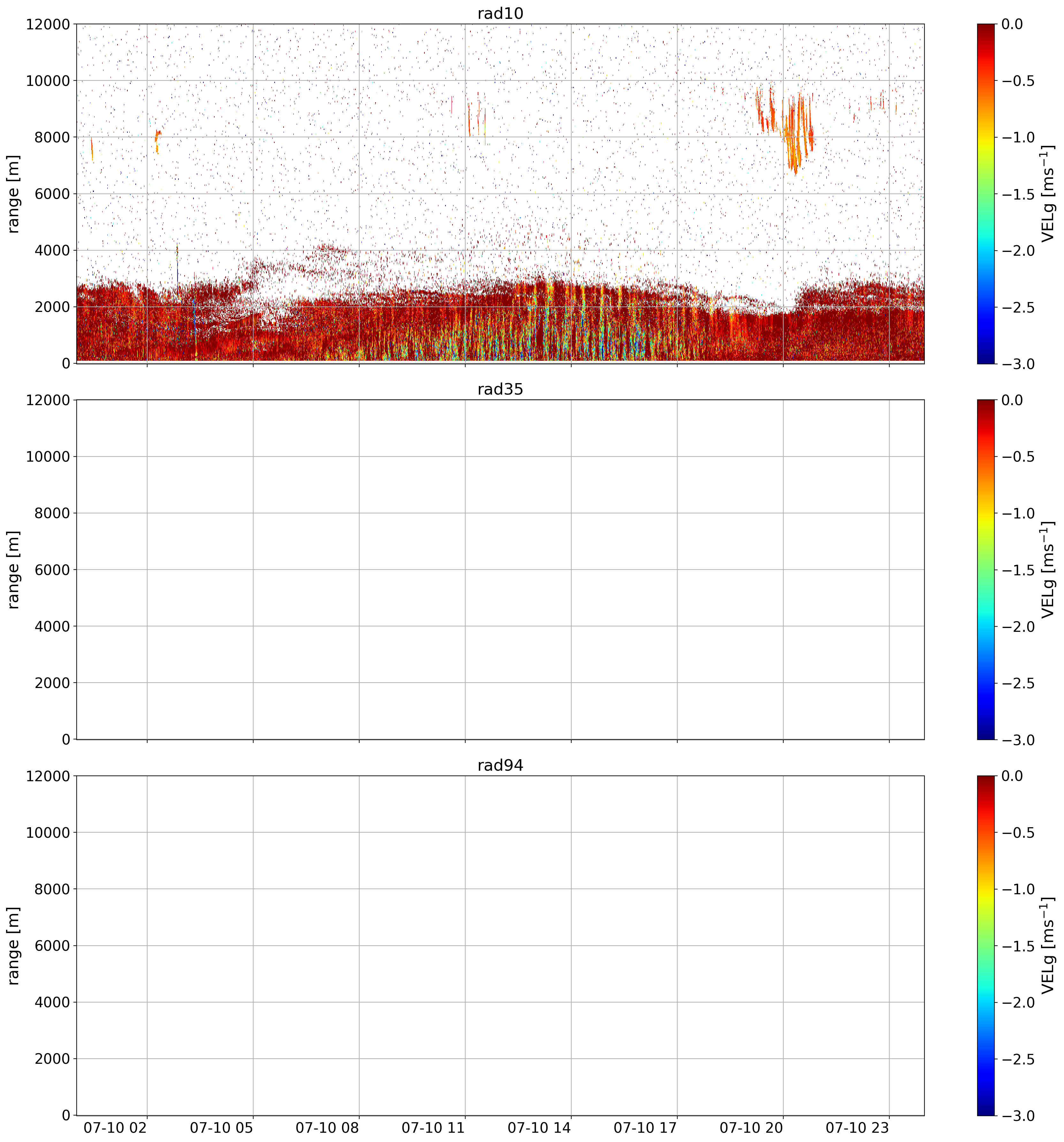Select the VELg colorbar label beside rad10
This screenshot has height=1142, width=1064.
tap(1047, 193)
